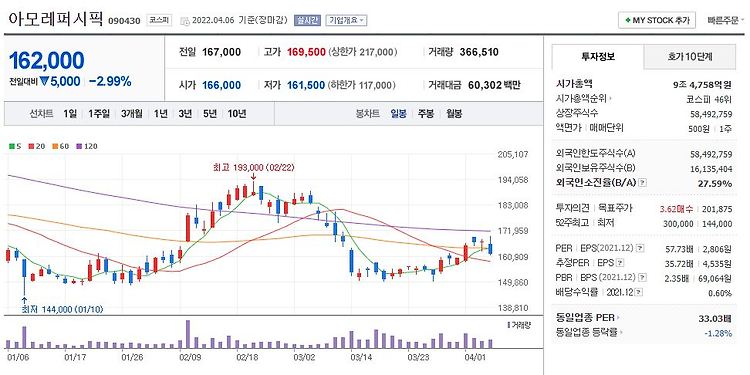Click the 거래량 volume legend marker

pyautogui.click(x=509, y=325)
